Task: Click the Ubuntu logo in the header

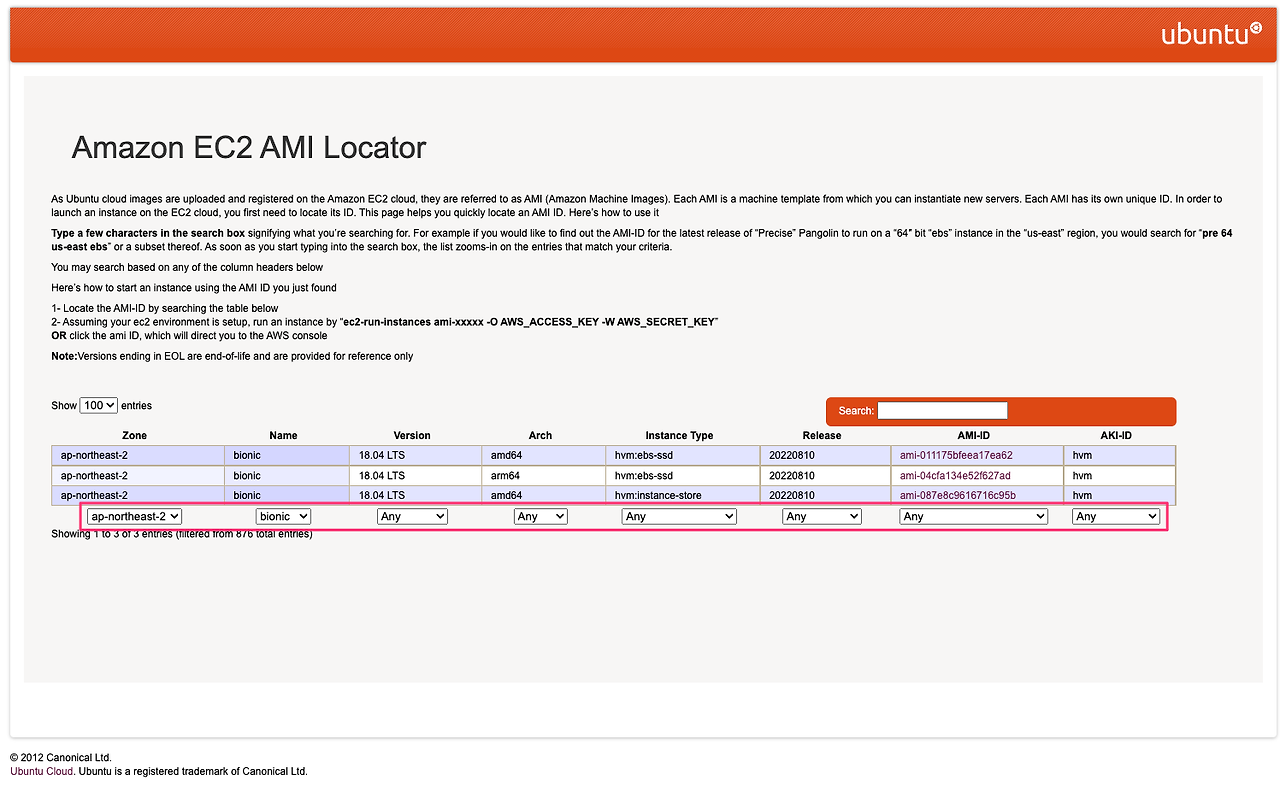Action: (x=1211, y=33)
